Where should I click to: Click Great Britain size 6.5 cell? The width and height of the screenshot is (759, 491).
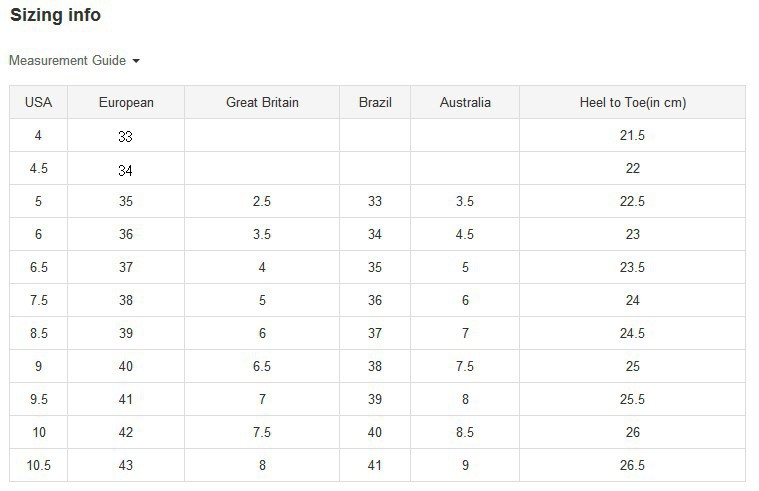coord(262,367)
